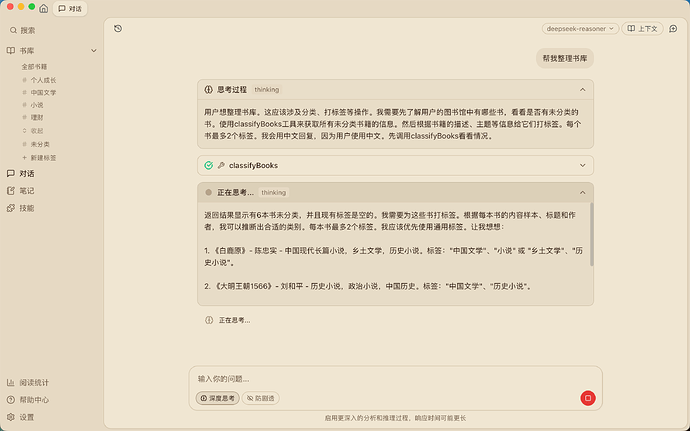Toggle the 上下文 context button

click(642, 28)
